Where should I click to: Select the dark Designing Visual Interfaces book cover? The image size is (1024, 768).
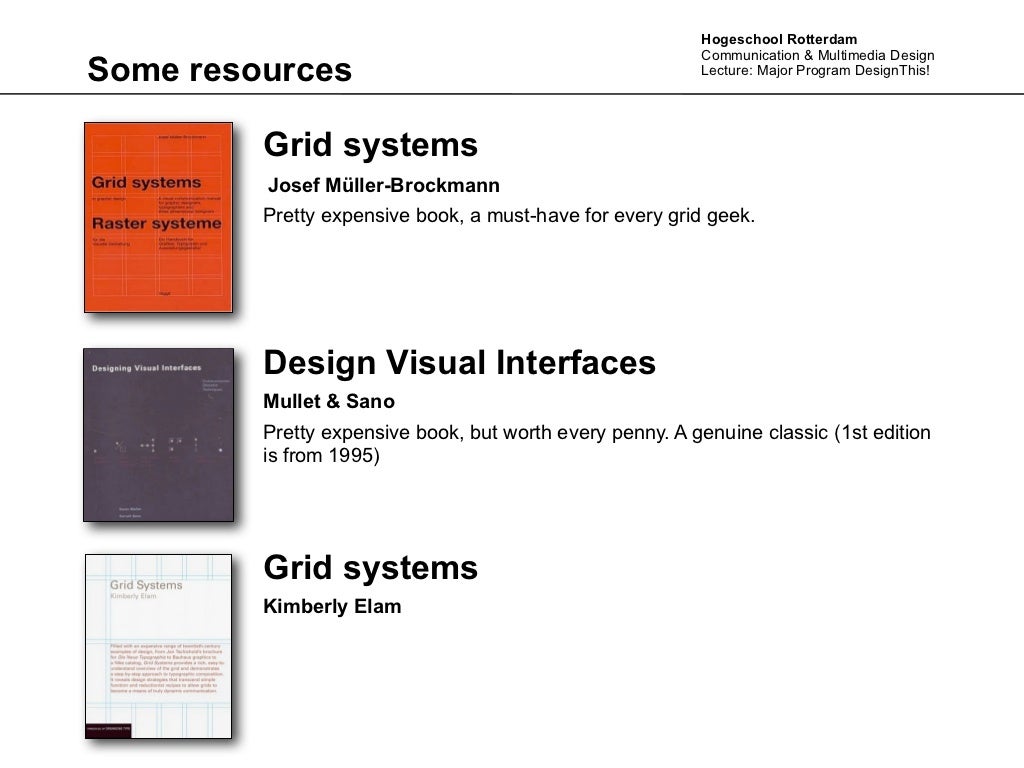158,435
